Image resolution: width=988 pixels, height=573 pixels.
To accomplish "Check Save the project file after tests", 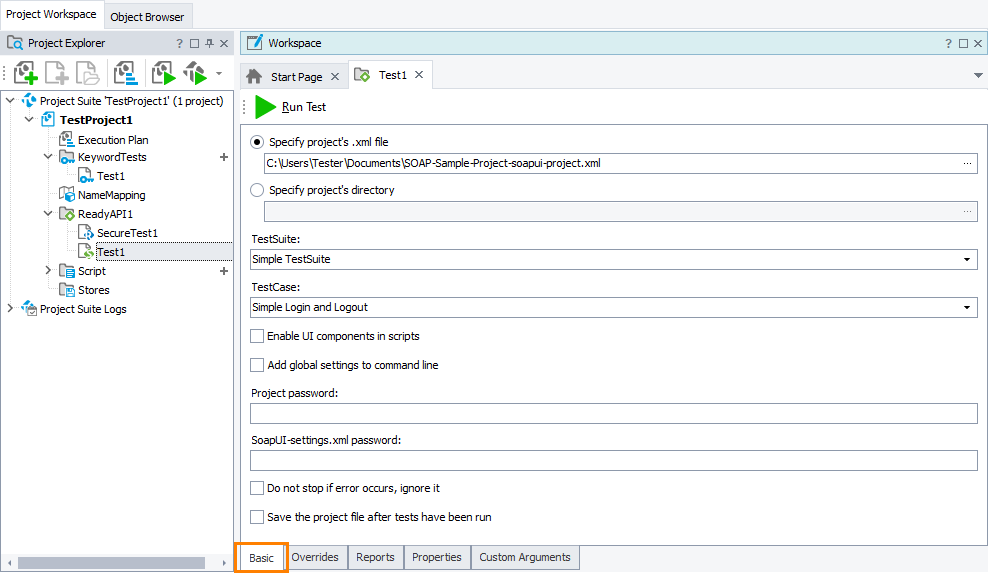I will [x=258, y=517].
